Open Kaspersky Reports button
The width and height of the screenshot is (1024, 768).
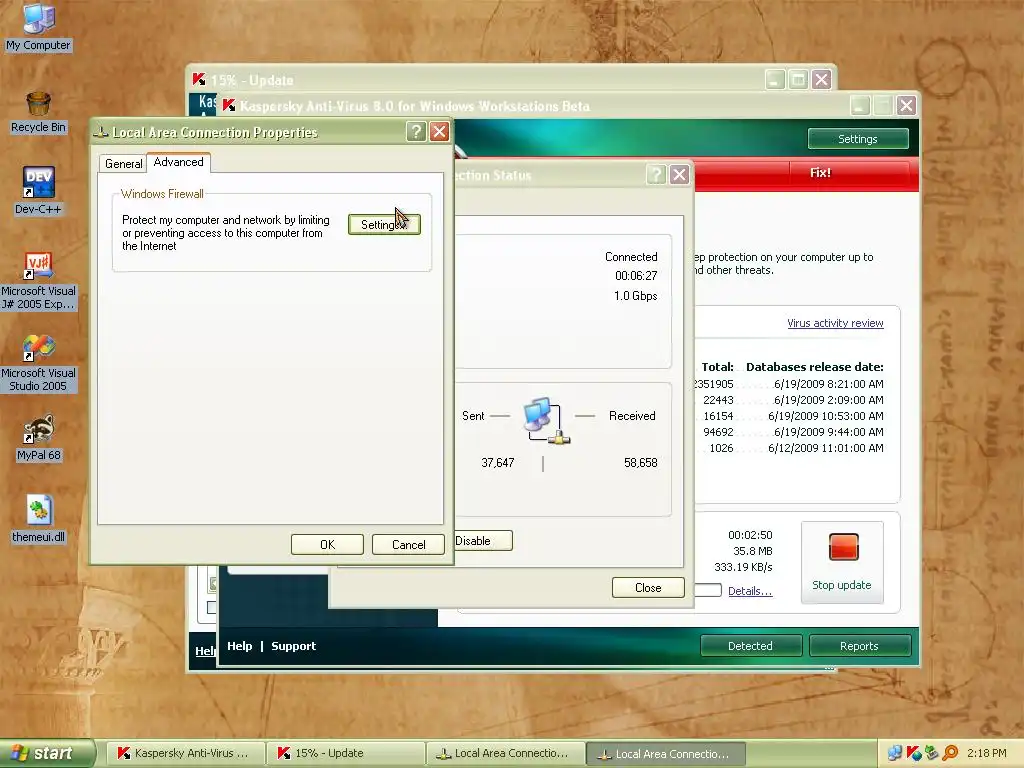[859, 646]
